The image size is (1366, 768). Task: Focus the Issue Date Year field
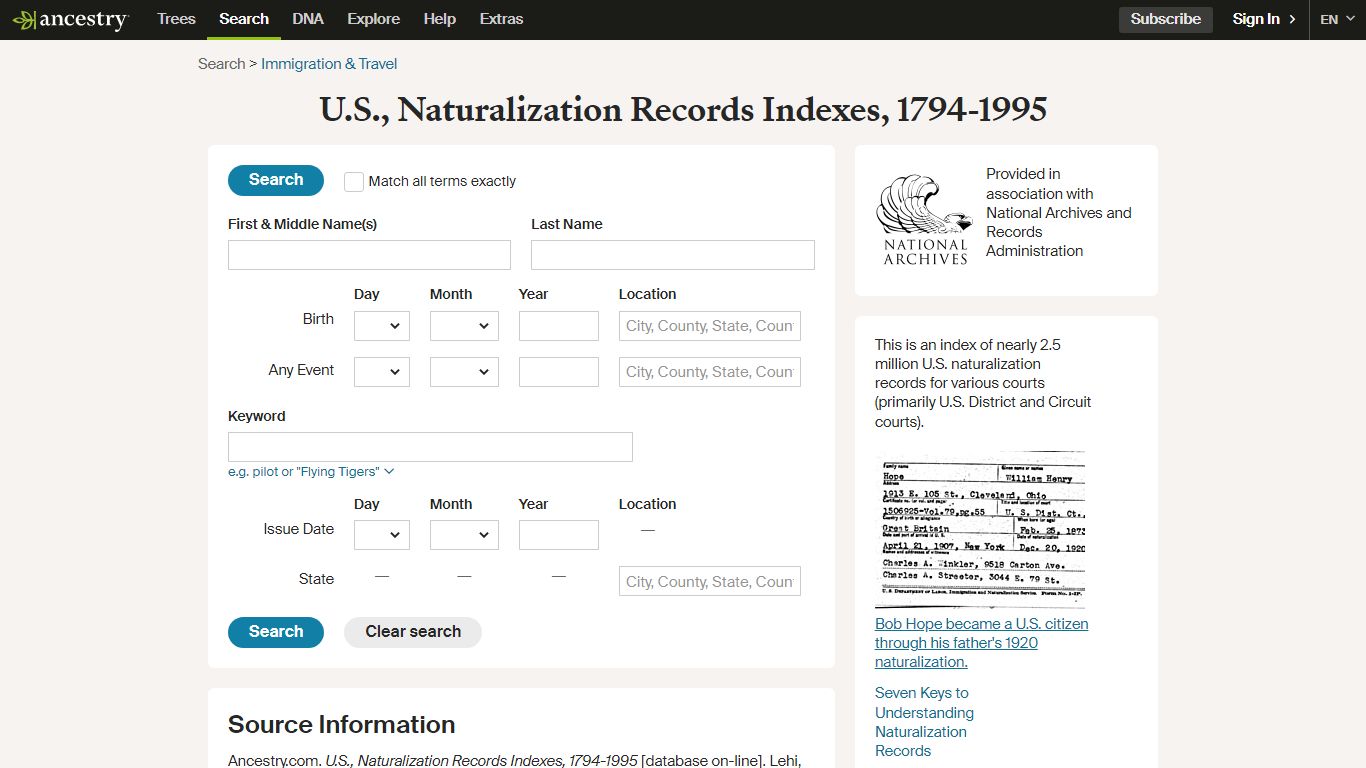click(559, 535)
